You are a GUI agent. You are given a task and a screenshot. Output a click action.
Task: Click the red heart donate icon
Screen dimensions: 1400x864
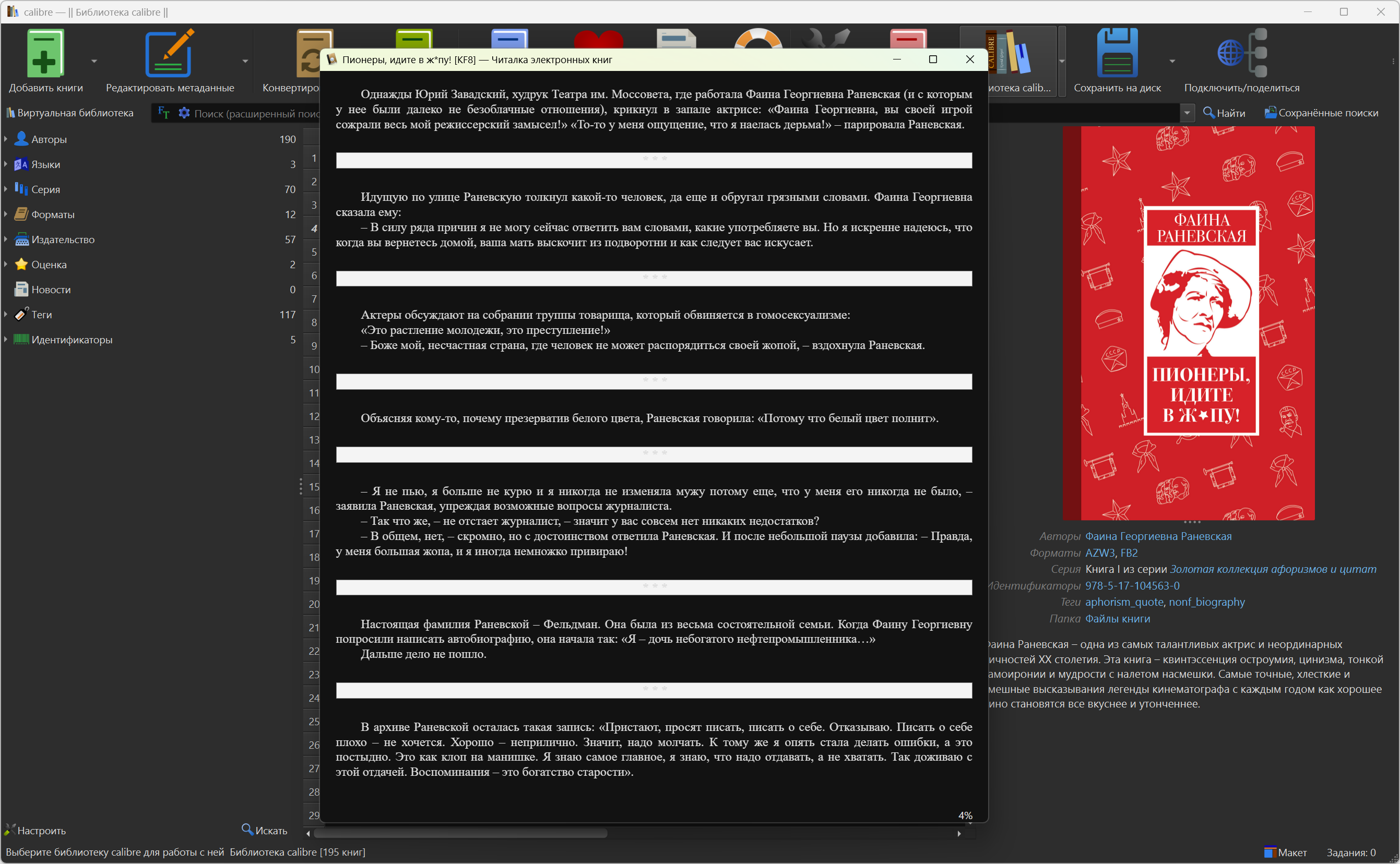pyautogui.click(x=598, y=39)
